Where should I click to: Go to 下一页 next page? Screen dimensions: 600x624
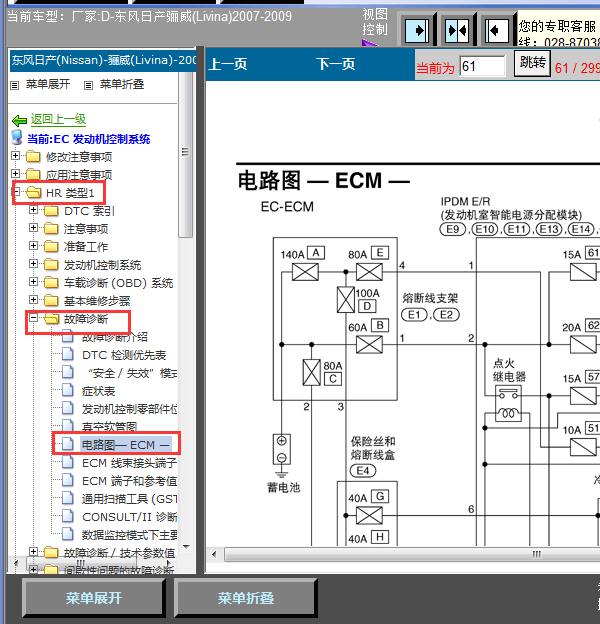click(335, 64)
